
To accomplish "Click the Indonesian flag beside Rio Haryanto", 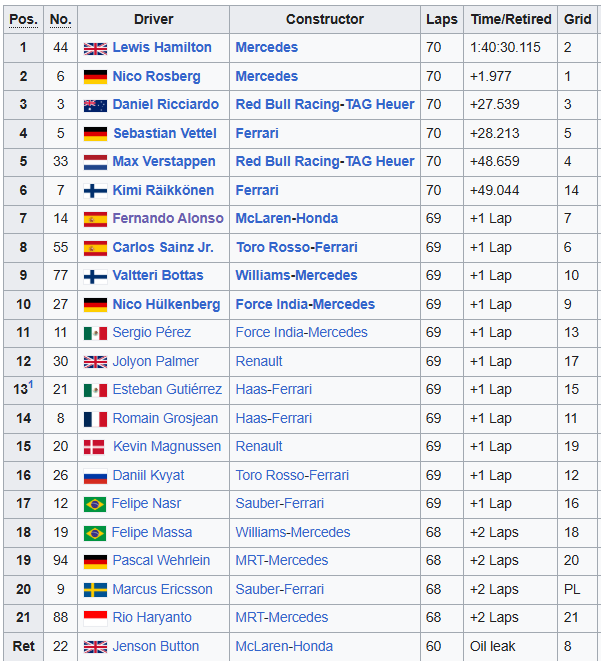I will pyautogui.click(x=95, y=618).
